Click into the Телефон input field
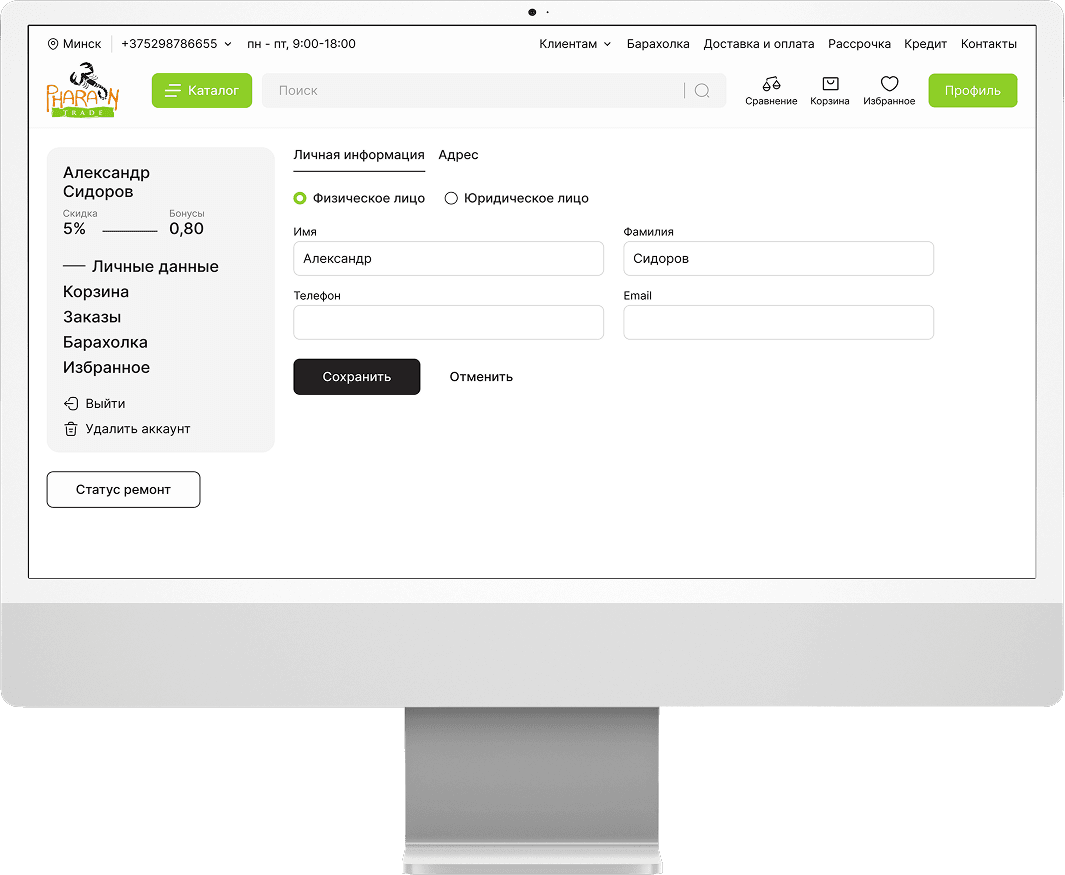The width and height of the screenshot is (1065, 875). pos(448,322)
